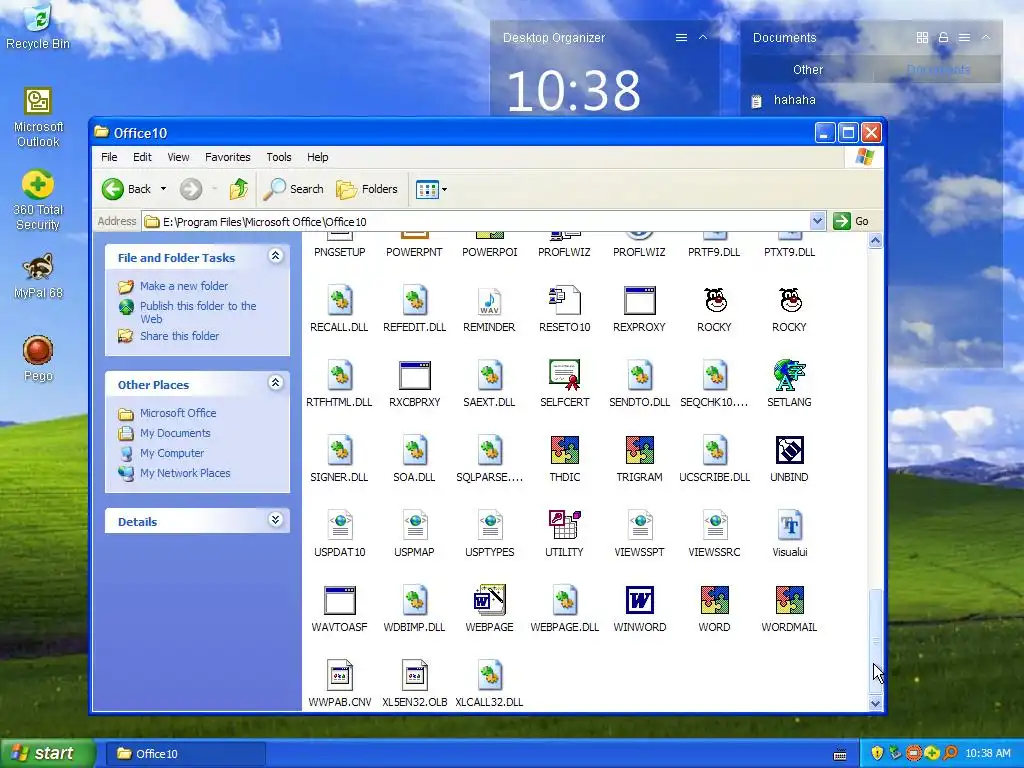
Task: Select the SETLANG icon
Action: 789,375
